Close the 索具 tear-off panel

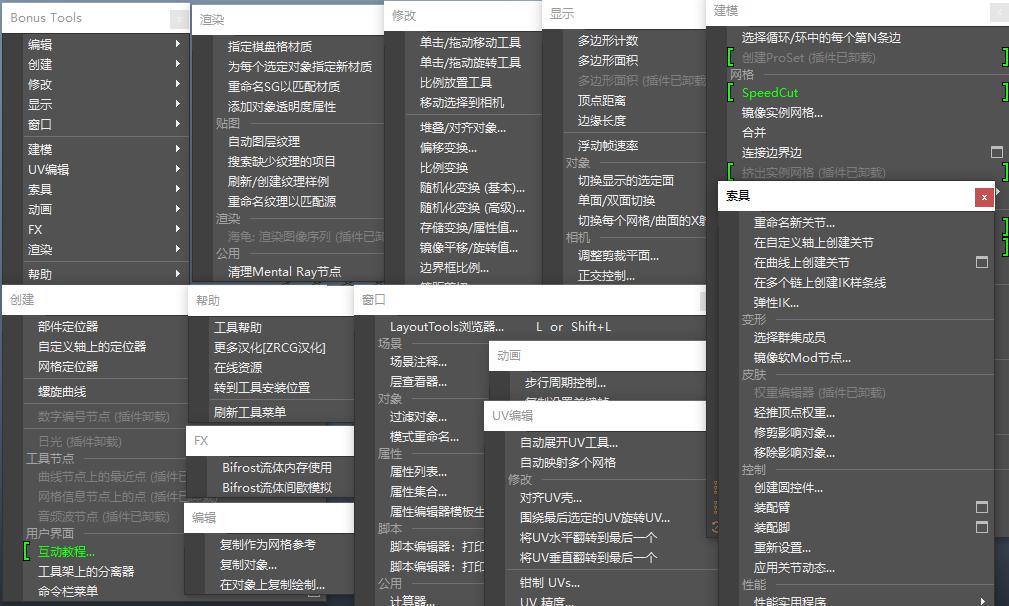[x=984, y=197]
